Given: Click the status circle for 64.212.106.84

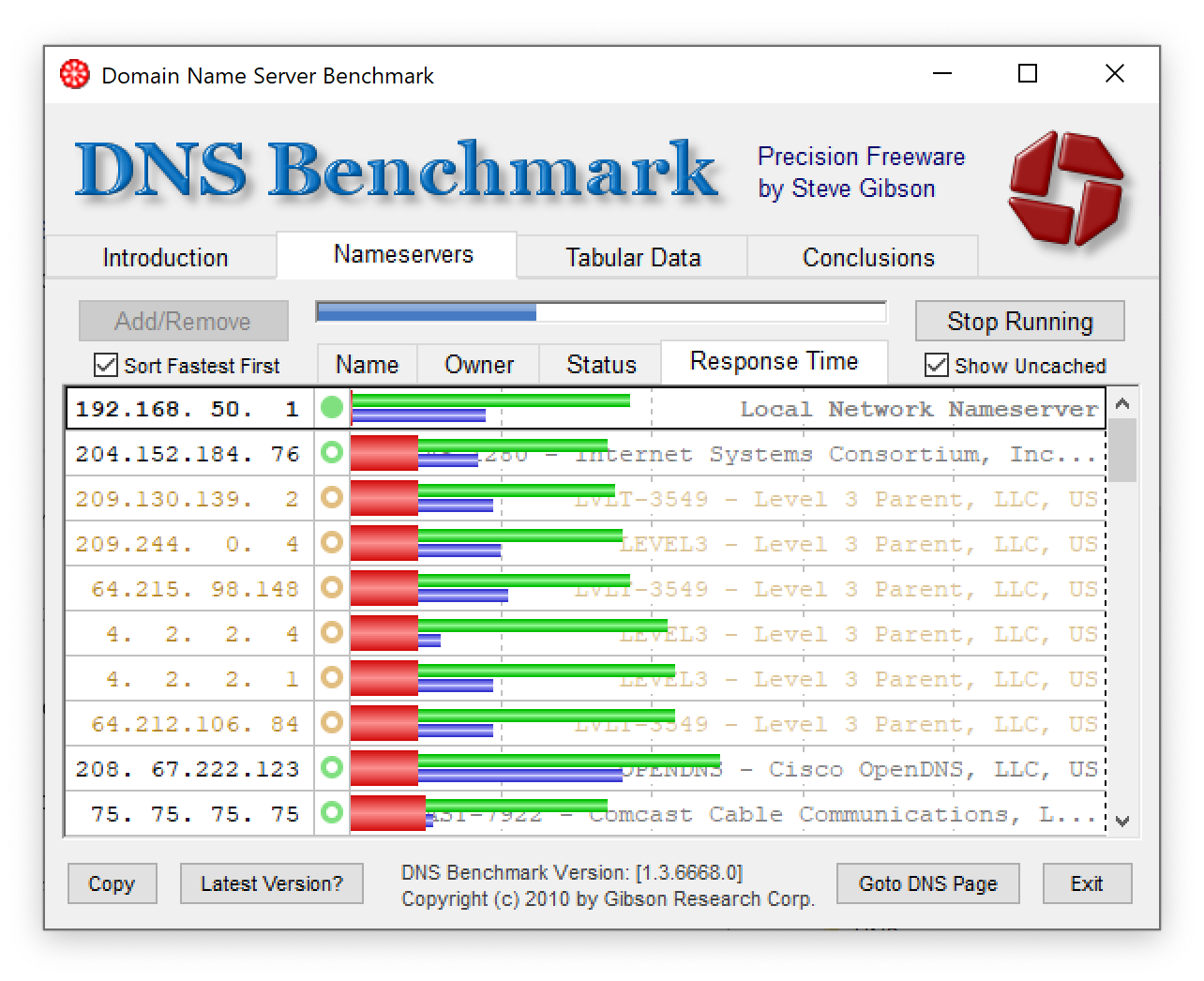Looking at the screenshot, I should (x=332, y=722).
